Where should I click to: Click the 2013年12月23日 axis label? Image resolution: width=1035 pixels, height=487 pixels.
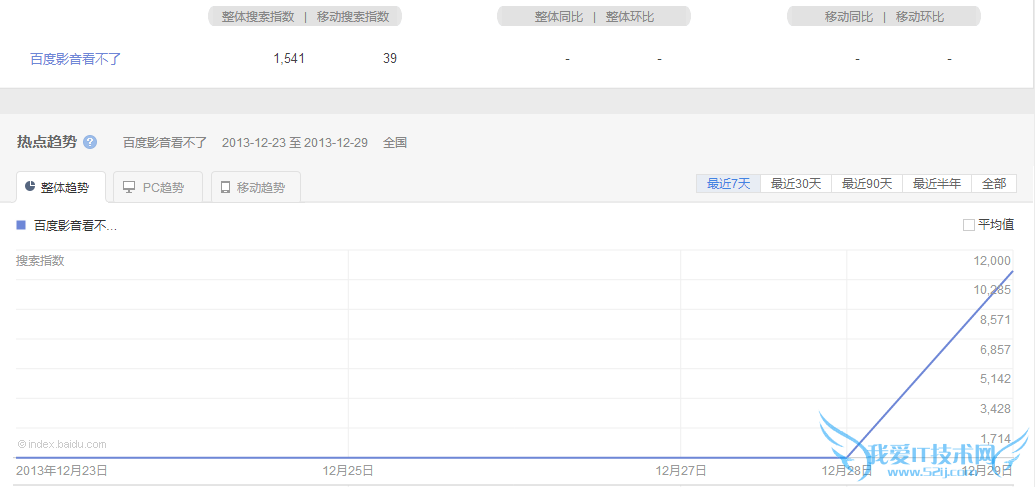point(61,471)
